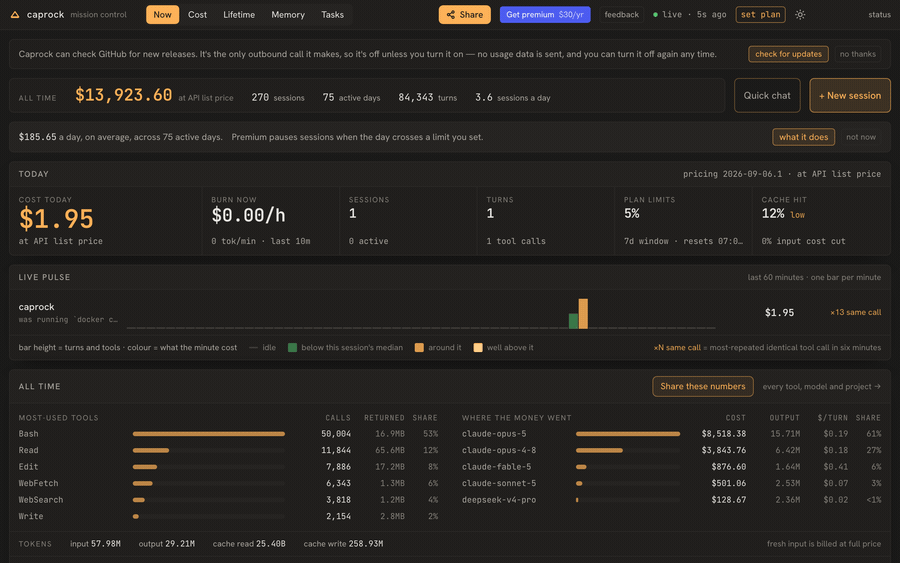Click the 5% plan limits value
Screen dimensions: 900x563
631,213
